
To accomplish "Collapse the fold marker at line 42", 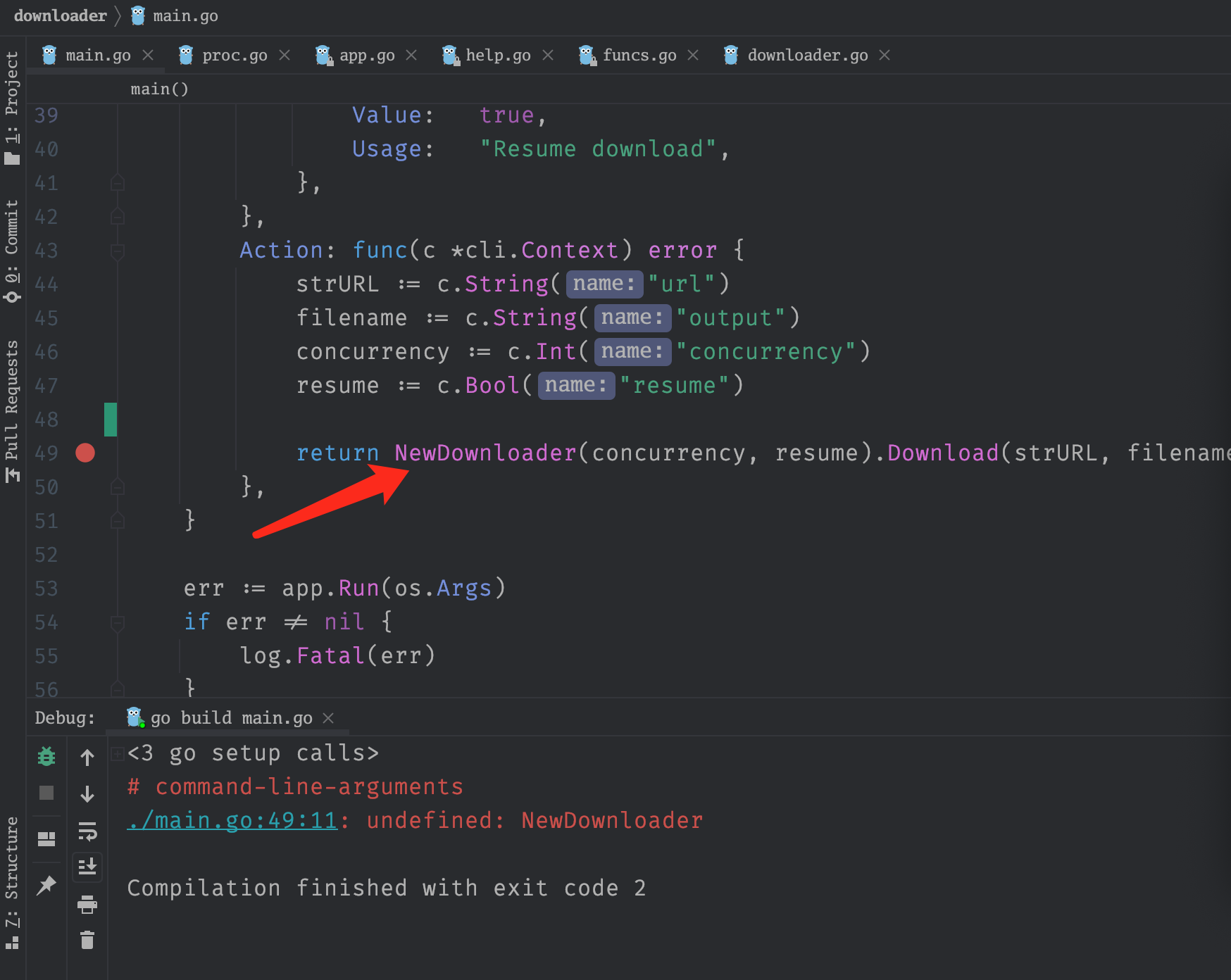I will (x=118, y=217).
